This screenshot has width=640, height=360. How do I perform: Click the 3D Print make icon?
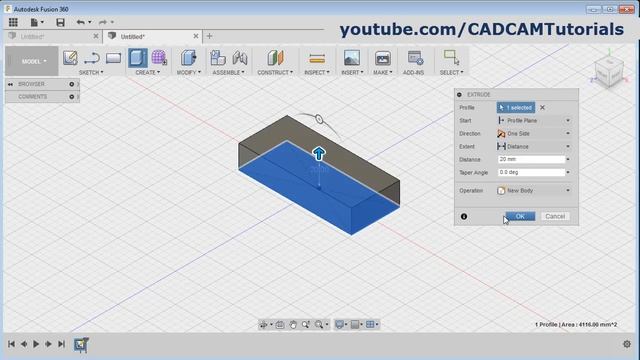coord(383,58)
